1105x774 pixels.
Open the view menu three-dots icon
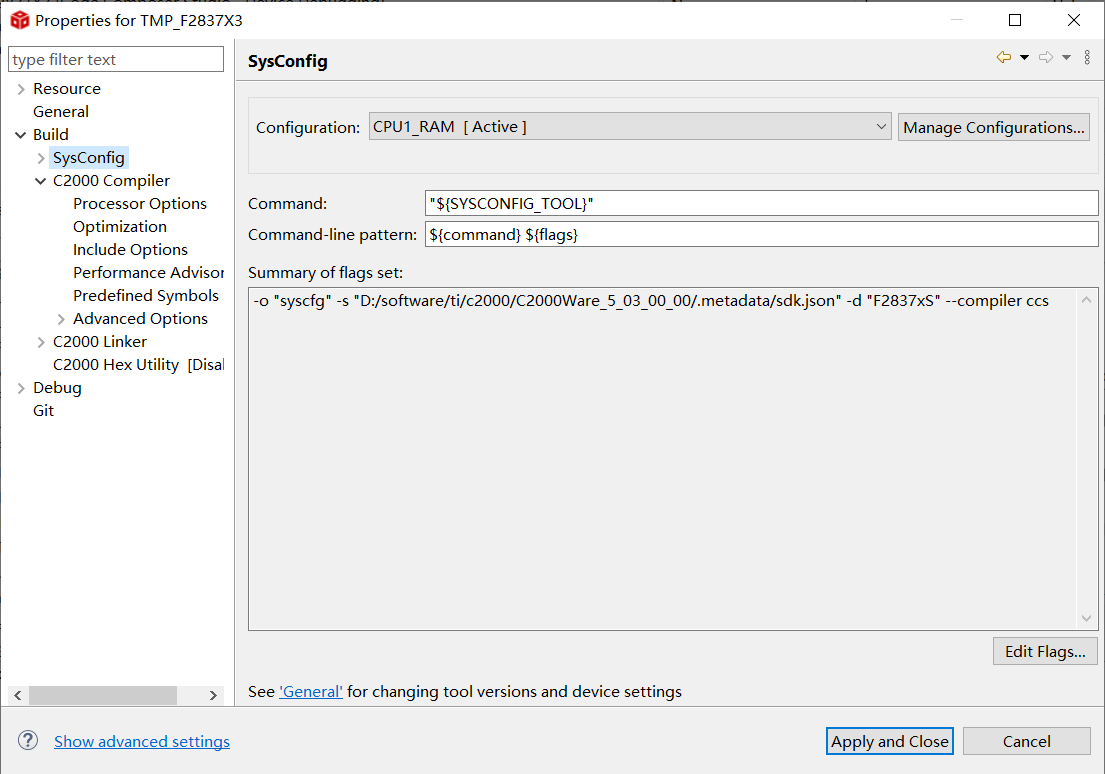(1087, 58)
